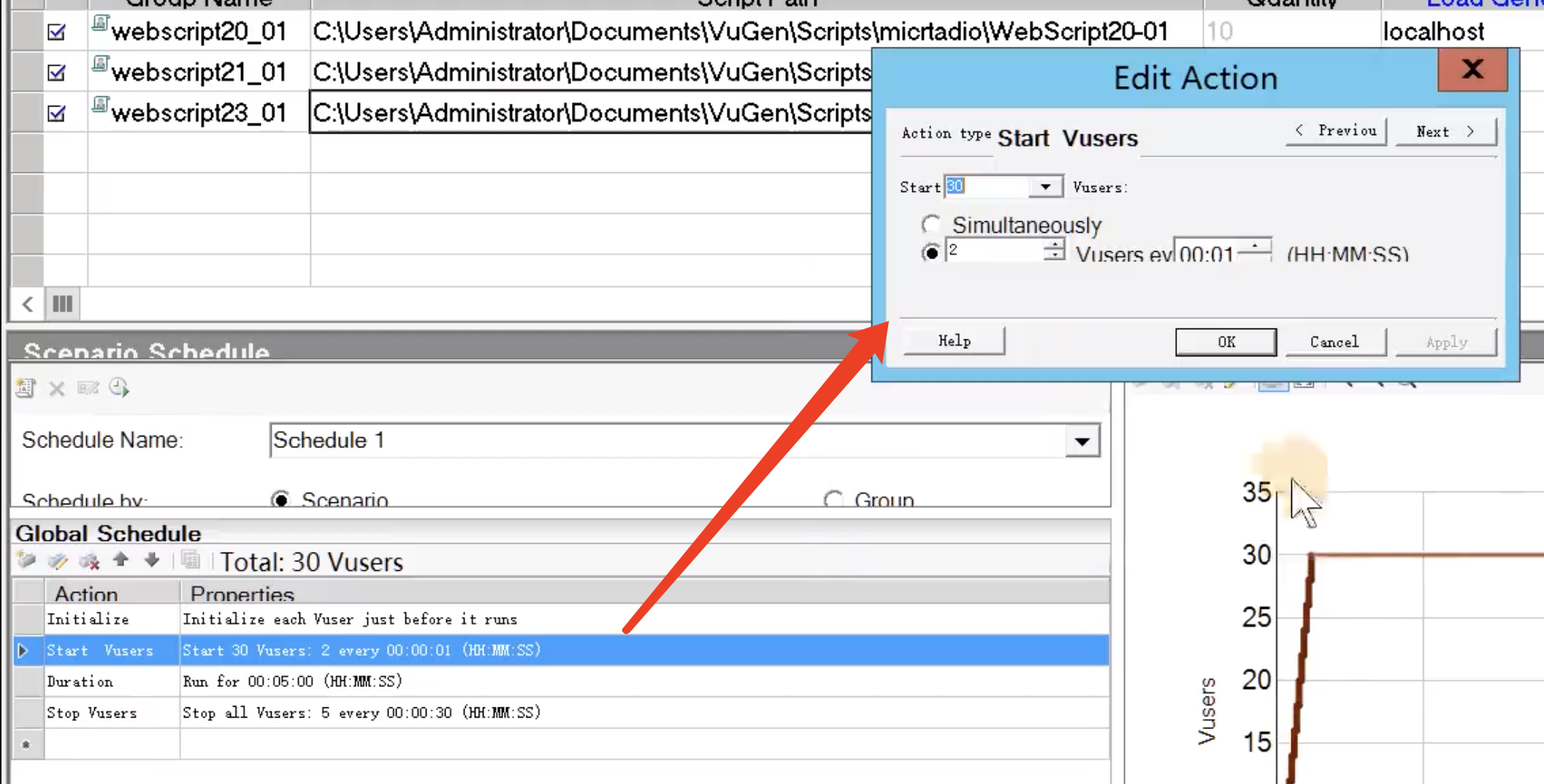Select the Vusers every interval radio option
1544x784 pixels.
pyautogui.click(x=930, y=253)
